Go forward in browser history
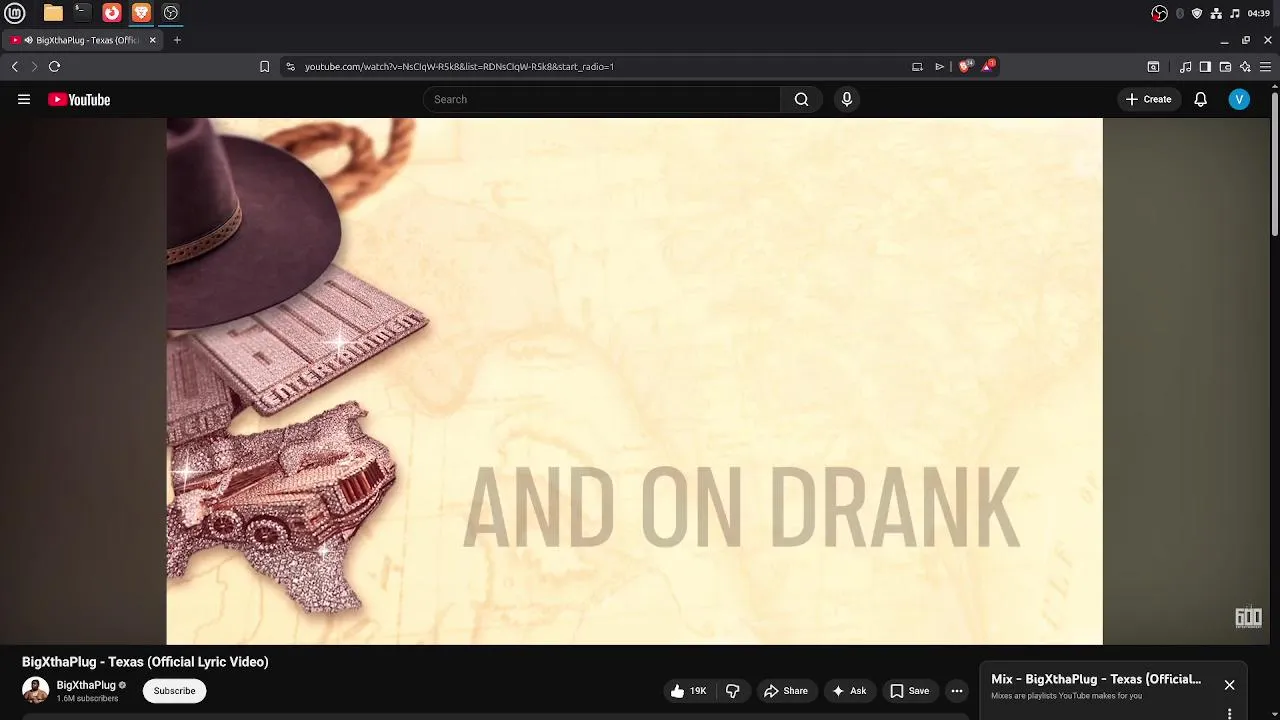The width and height of the screenshot is (1280, 720). [34, 66]
